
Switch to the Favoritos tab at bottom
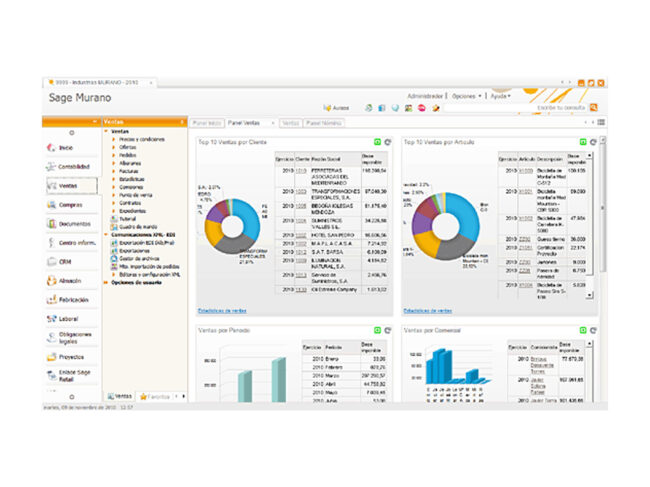point(157,396)
